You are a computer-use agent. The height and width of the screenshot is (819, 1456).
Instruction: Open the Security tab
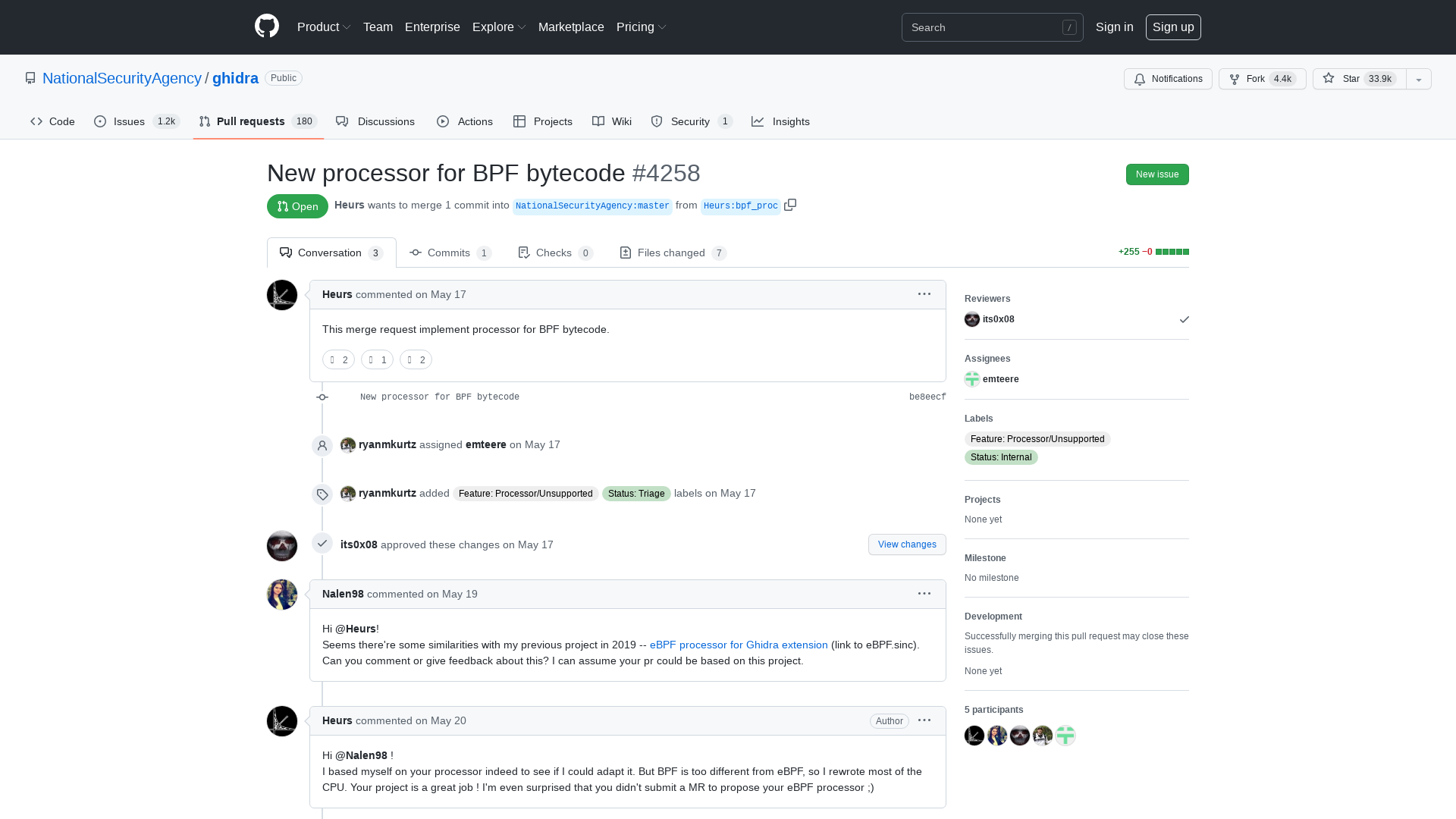[x=692, y=121]
